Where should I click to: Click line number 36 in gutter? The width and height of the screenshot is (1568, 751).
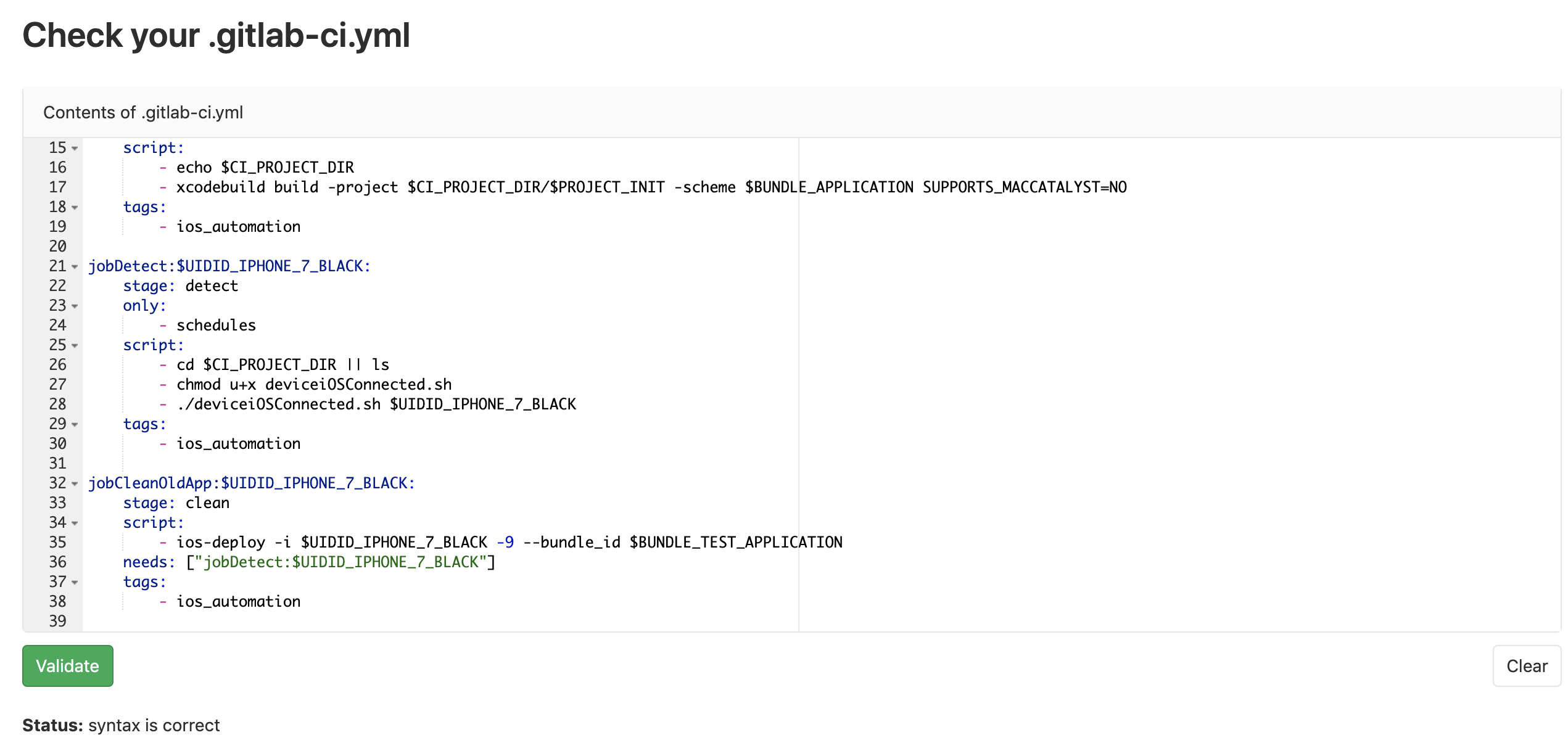tap(57, 562)
